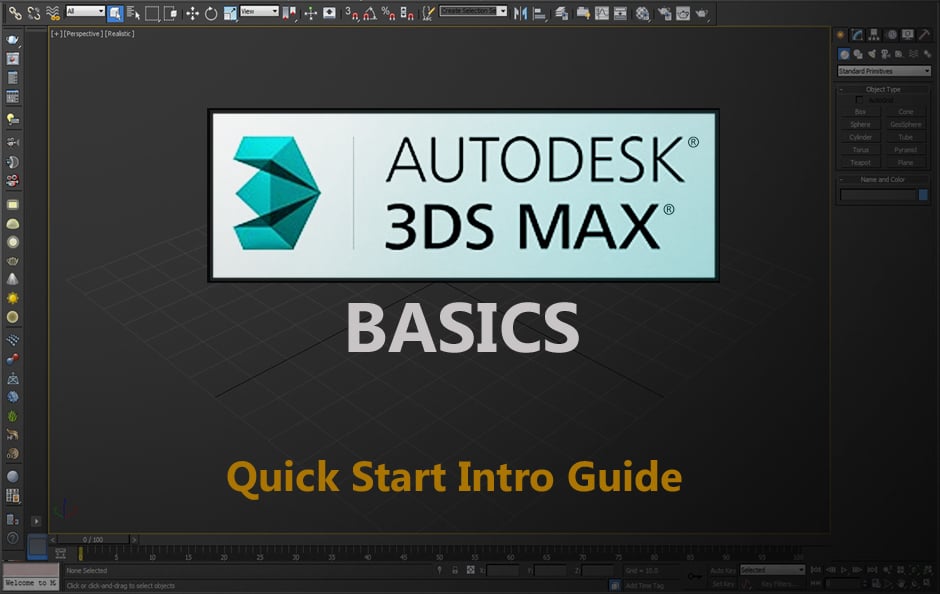The image size is (940, 594).
Task: Select the Cameras category icon
Action: click(885, 54)
